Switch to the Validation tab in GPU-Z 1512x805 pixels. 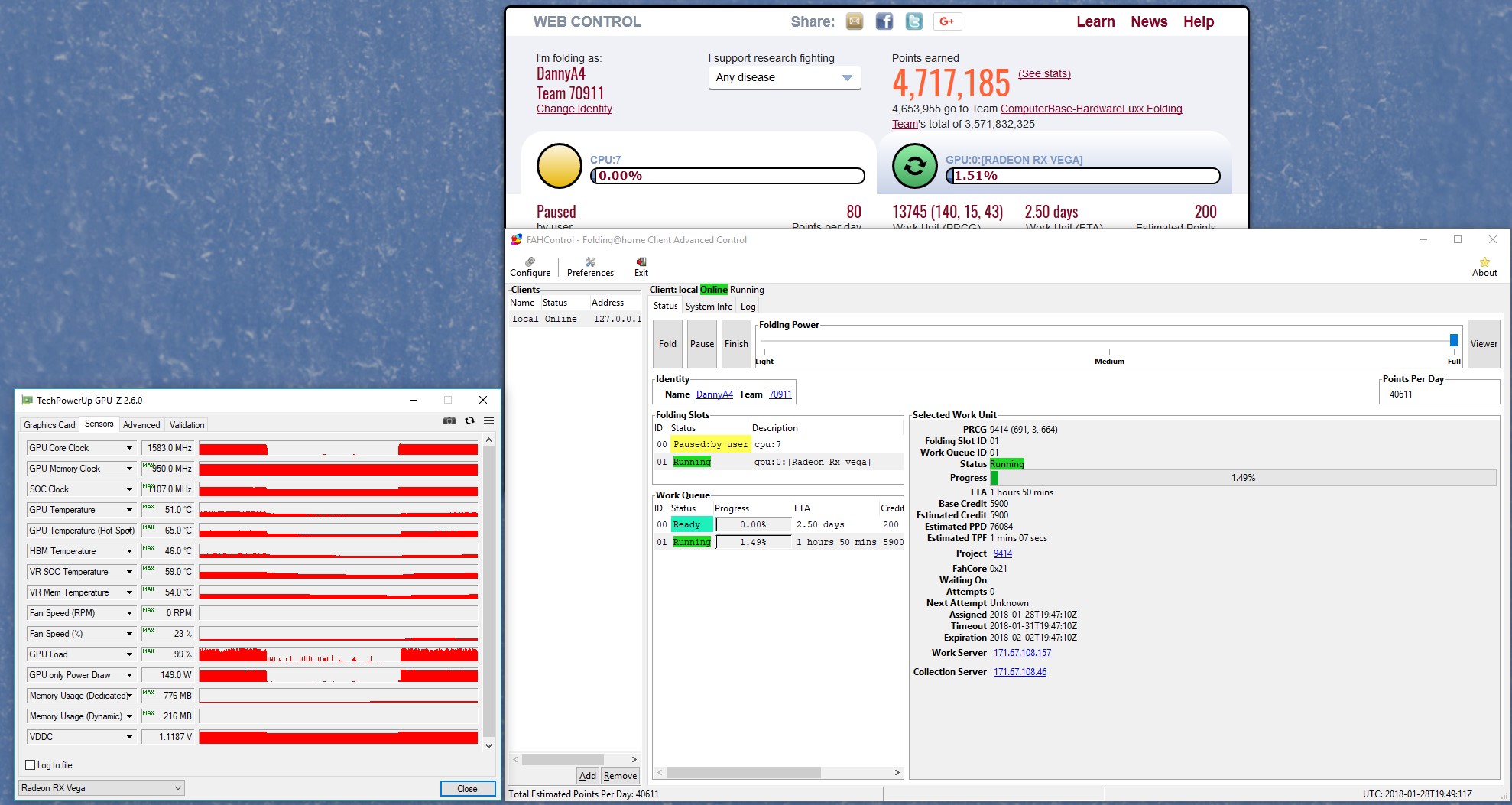click(x=187, y=425)
